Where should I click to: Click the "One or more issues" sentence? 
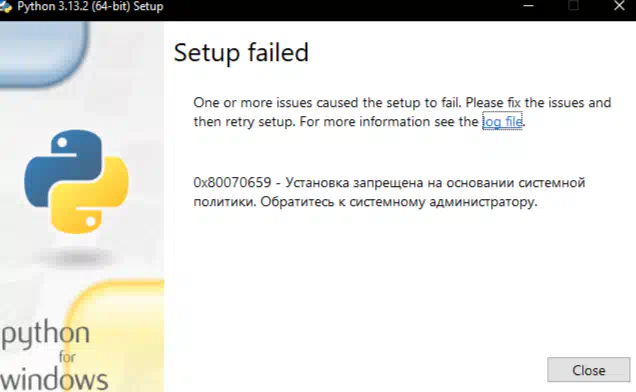pyautogui.click(x=402, y=103)
